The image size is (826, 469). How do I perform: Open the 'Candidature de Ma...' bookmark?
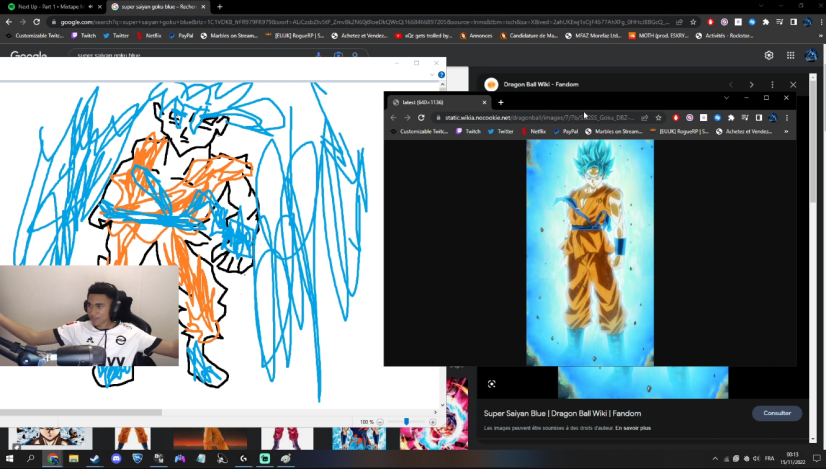click(528, 36)
